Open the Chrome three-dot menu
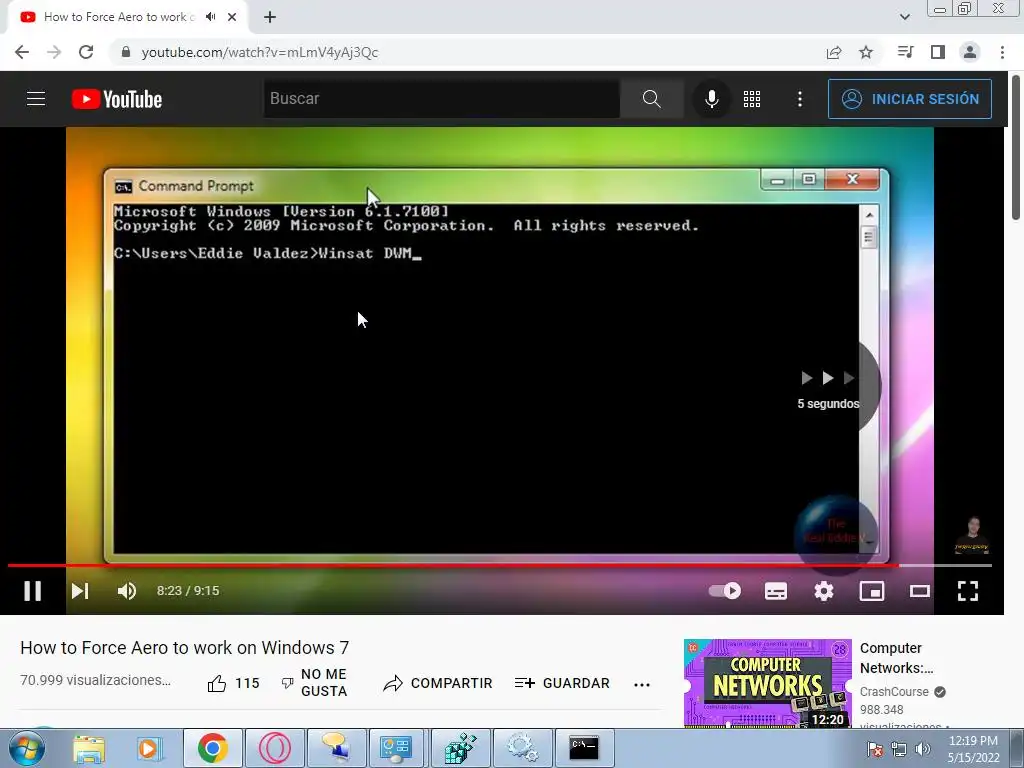The image size is (1024, 768). click(1002, 52)
